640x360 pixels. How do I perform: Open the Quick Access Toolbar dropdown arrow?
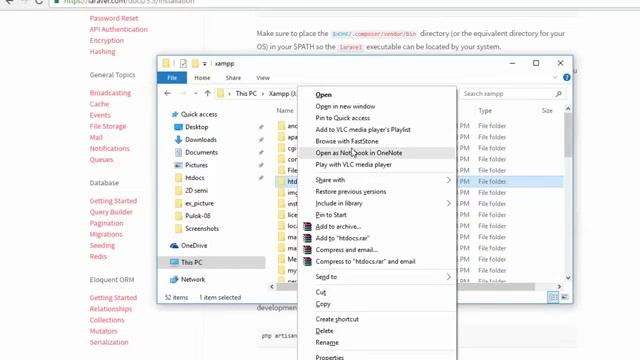coord(204,64)
